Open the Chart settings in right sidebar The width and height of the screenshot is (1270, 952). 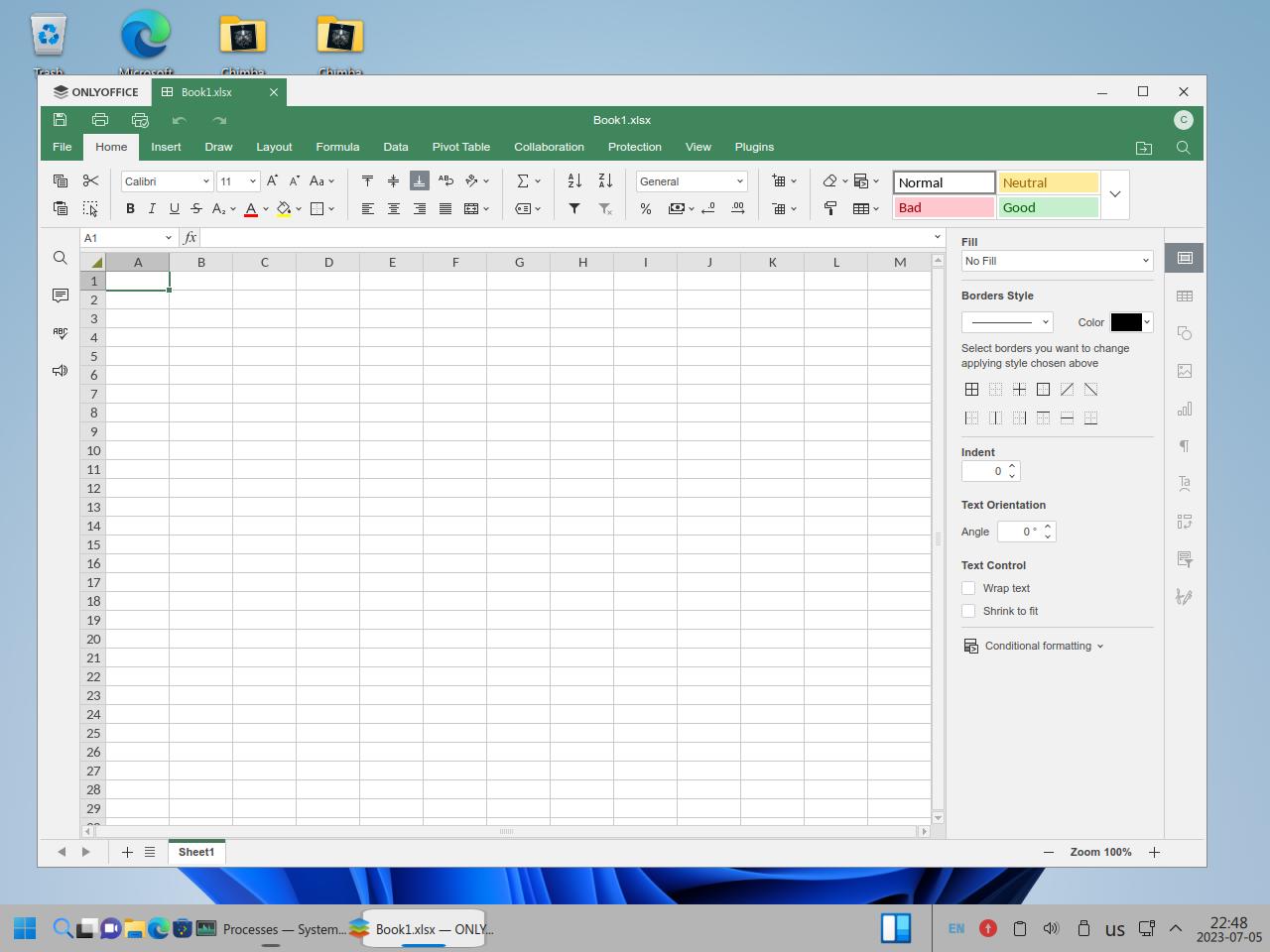coord(1184,409)
